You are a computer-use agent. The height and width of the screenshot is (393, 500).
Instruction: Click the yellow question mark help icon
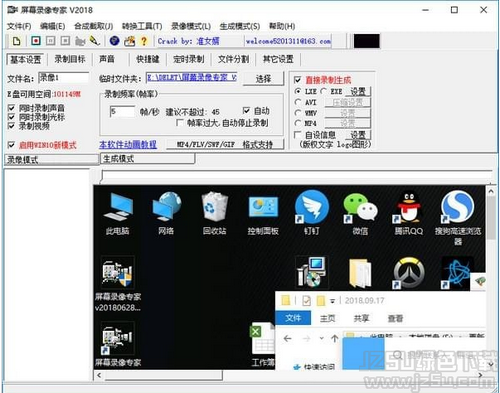(144, 41)
